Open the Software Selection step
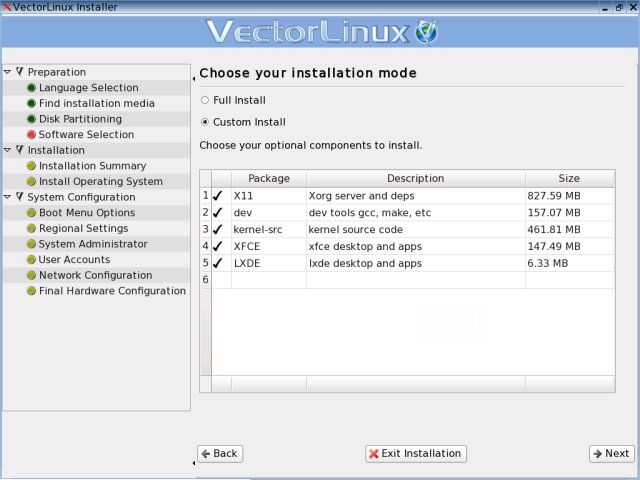This screenshot has height=480, width=640. (x=86, y=135)
